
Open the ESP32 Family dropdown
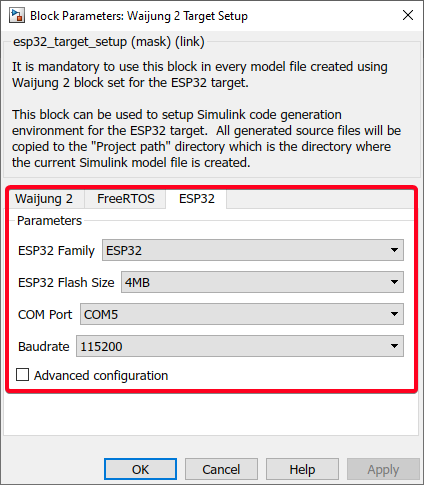pos(253,250)
